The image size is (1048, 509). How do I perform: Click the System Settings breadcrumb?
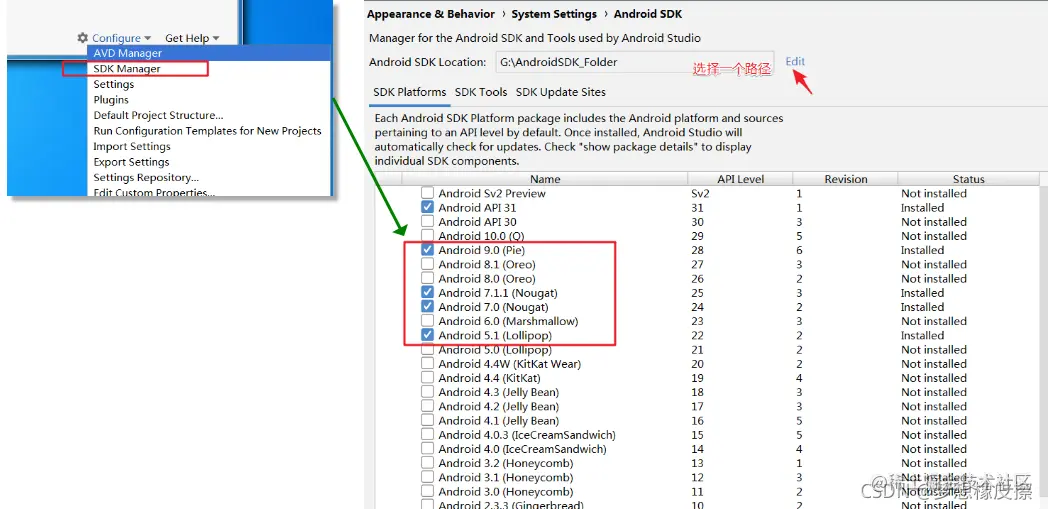click(554, 14)
